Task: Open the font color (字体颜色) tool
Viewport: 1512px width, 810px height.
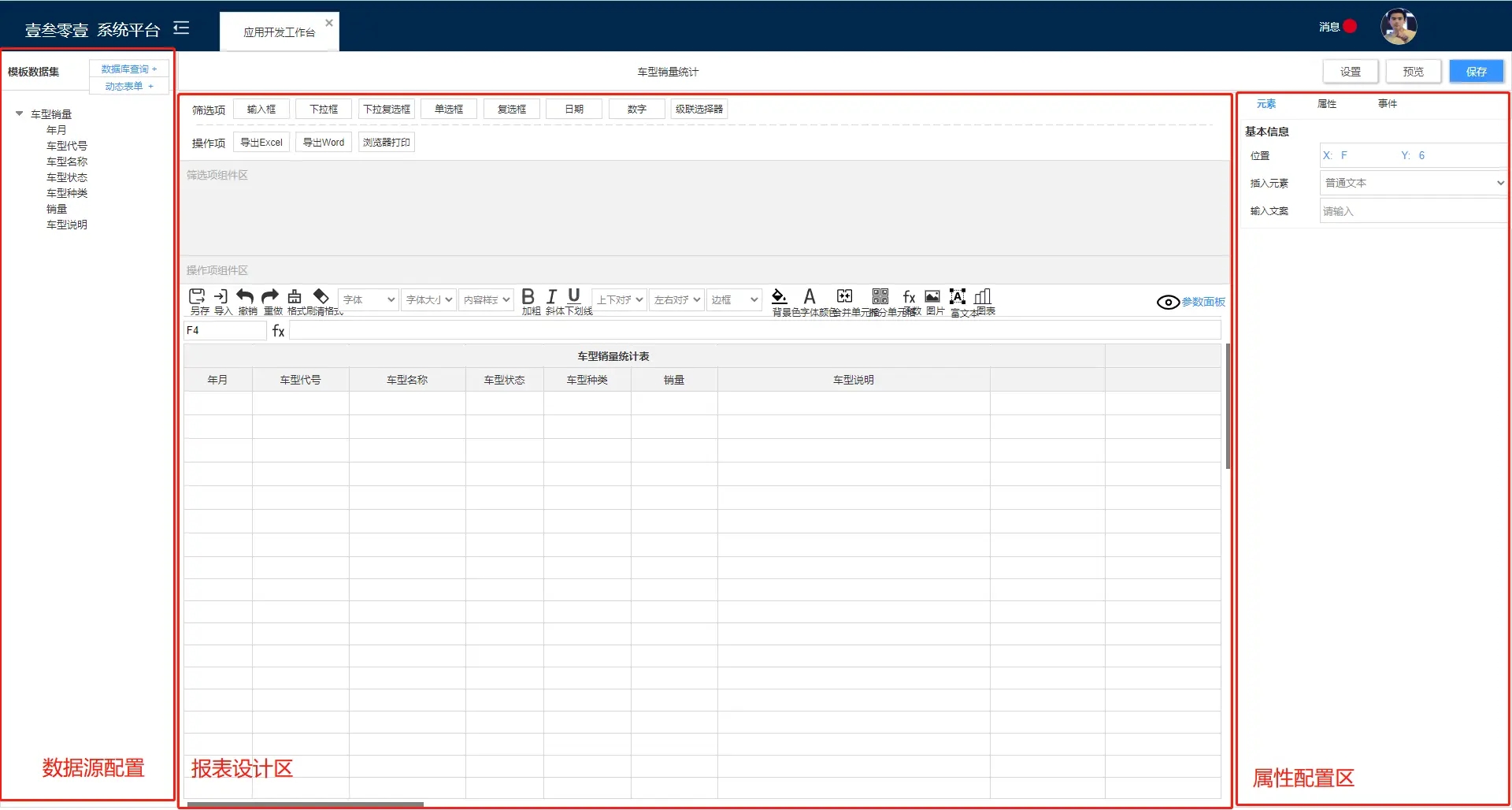Action: (x=809, y=296)
